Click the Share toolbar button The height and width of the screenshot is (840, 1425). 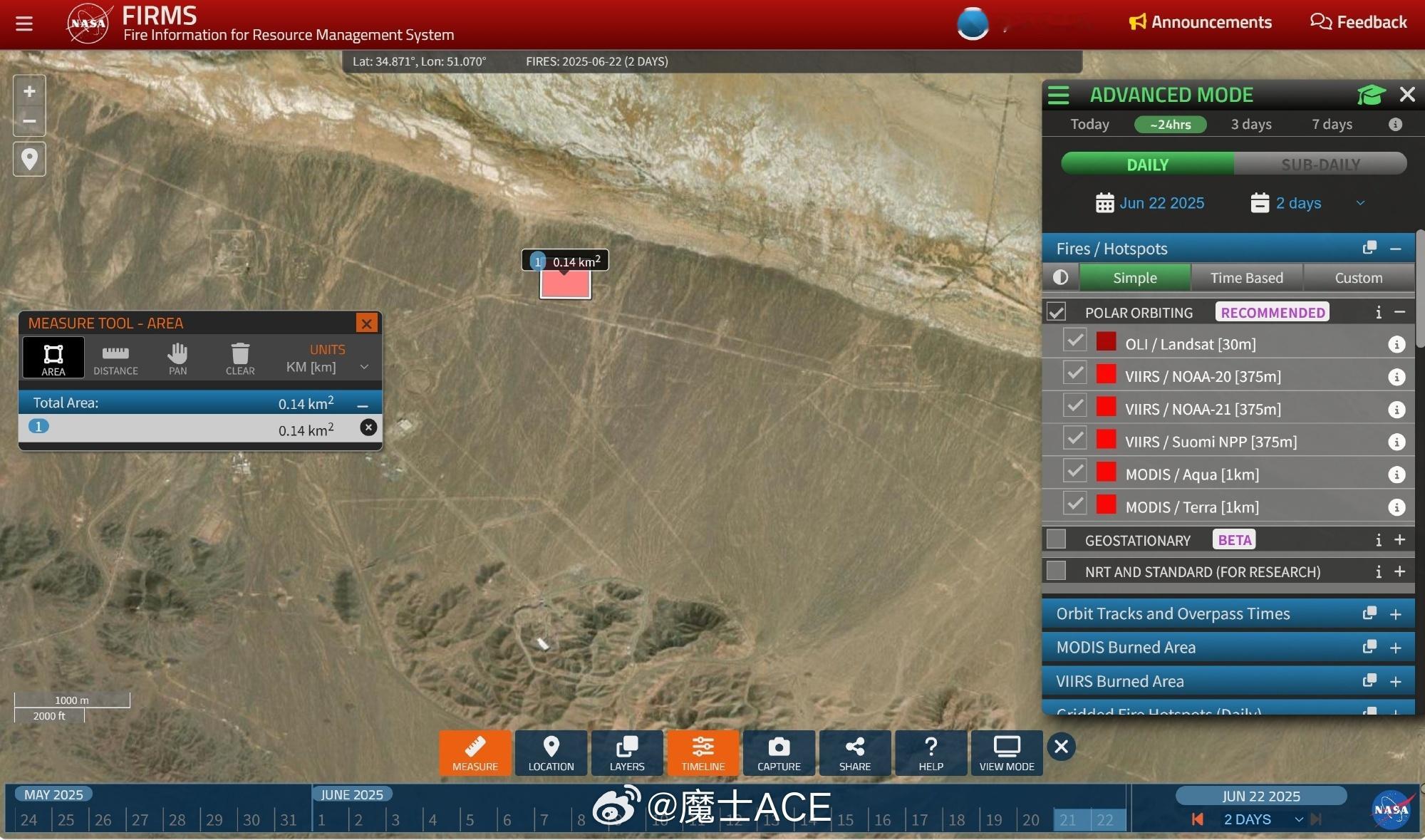855,752
